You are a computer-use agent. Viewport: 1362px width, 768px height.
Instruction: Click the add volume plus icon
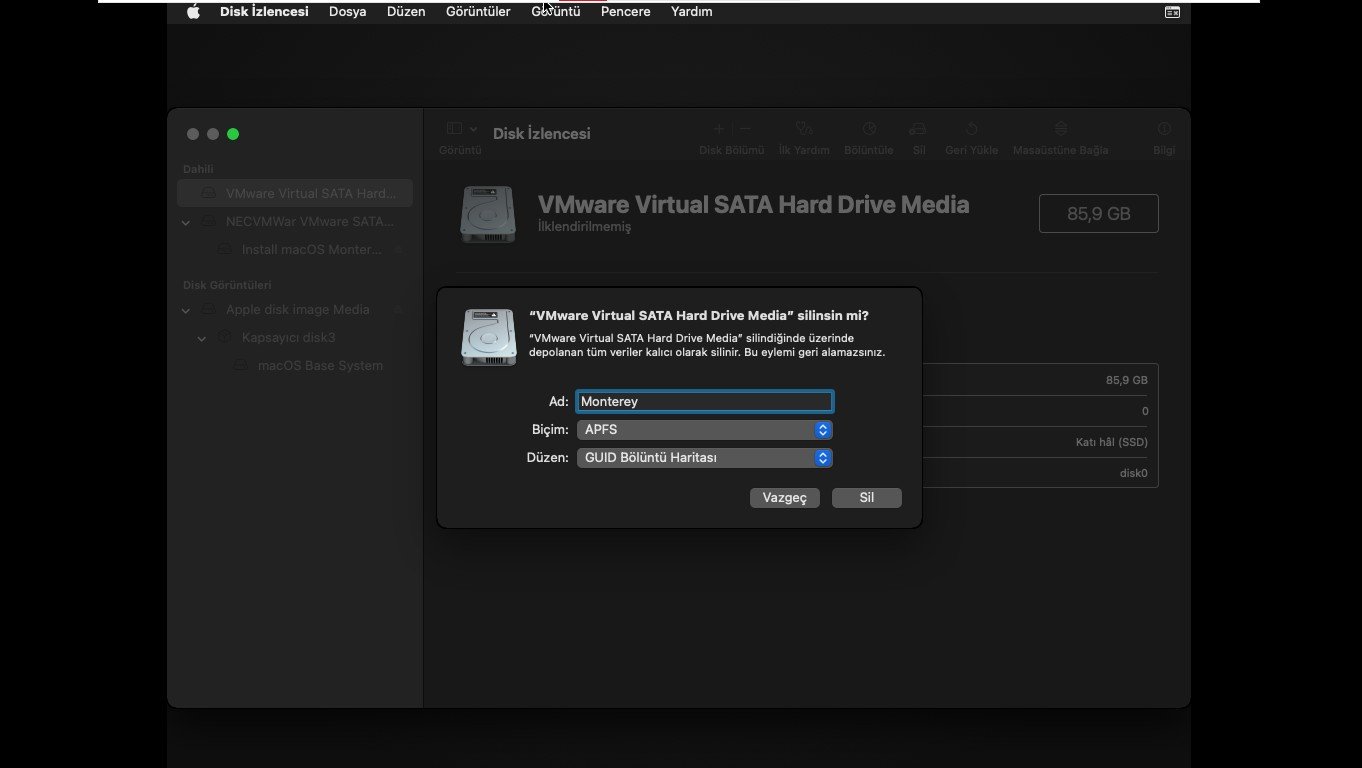point(718,129)
